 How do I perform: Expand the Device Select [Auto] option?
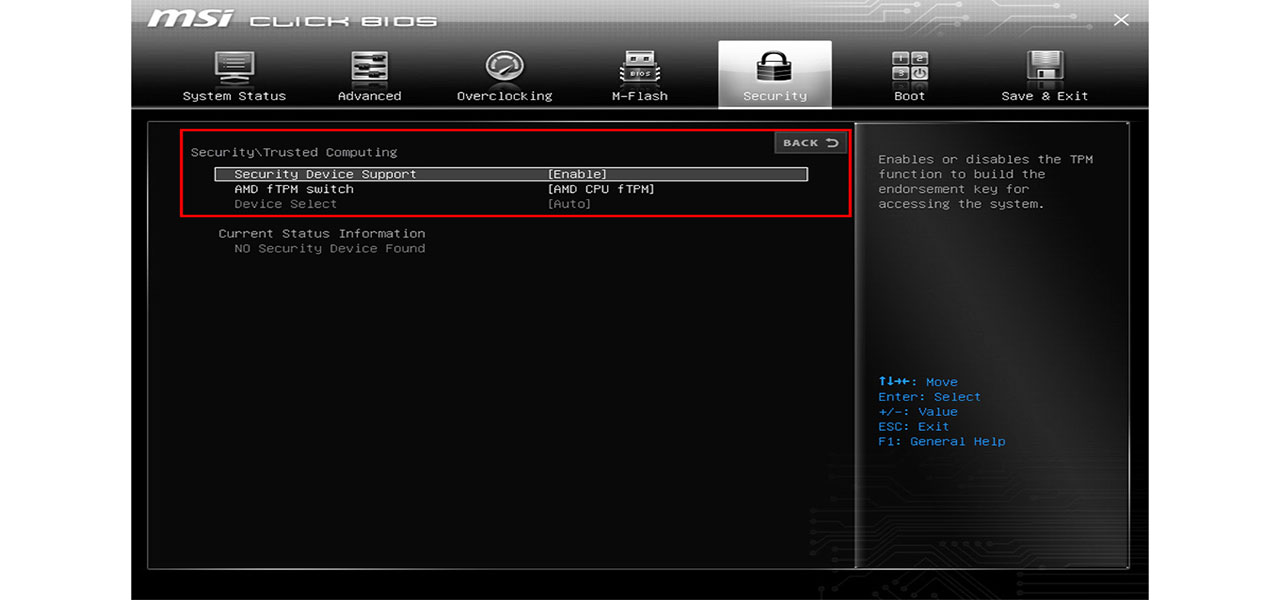tap(569, 204)
